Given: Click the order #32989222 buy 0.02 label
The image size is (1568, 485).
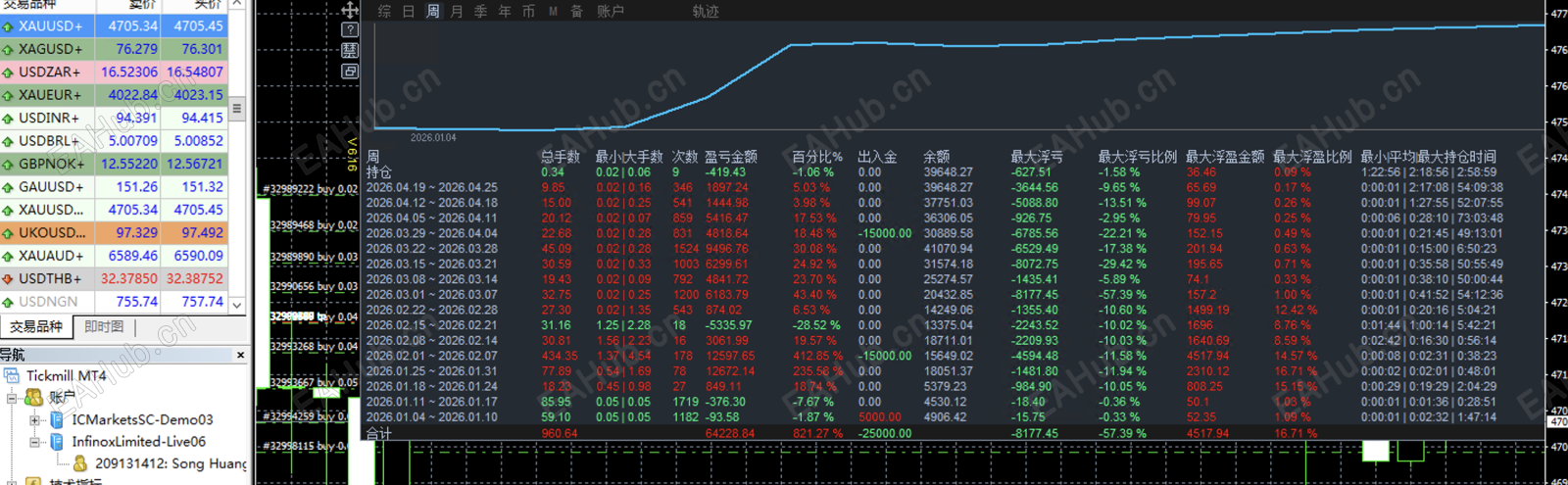Looking at the screenshot, I should (311, 189).
